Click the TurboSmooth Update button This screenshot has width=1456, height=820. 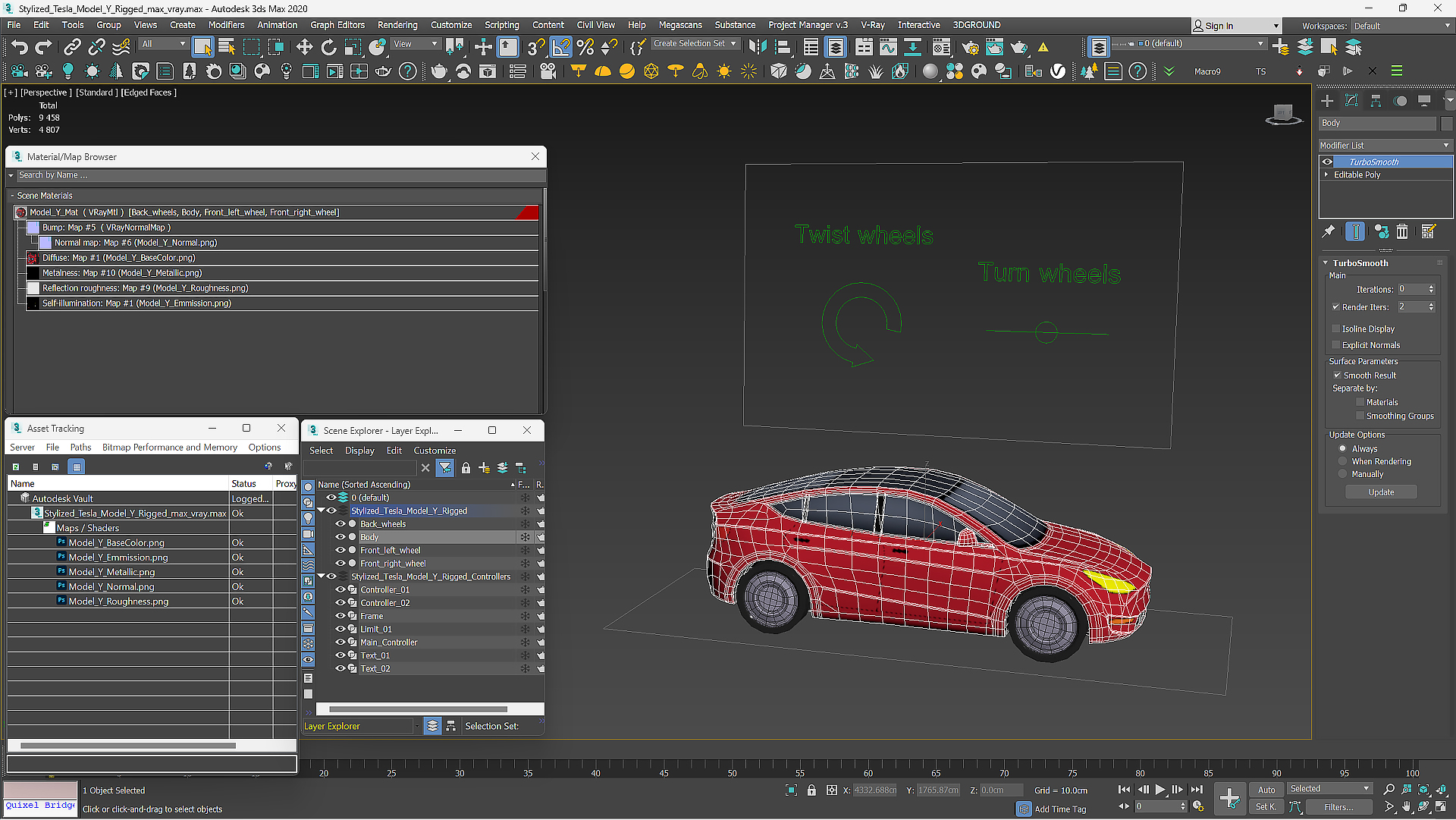tap(1381, 492)
